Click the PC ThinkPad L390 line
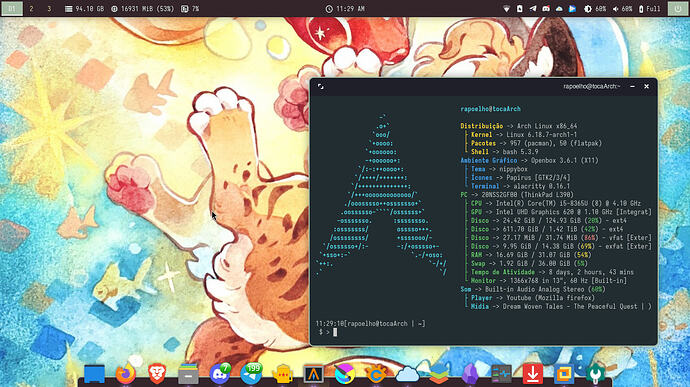The height and width of the screenshot is (387, 690). [x=517, y=195]
